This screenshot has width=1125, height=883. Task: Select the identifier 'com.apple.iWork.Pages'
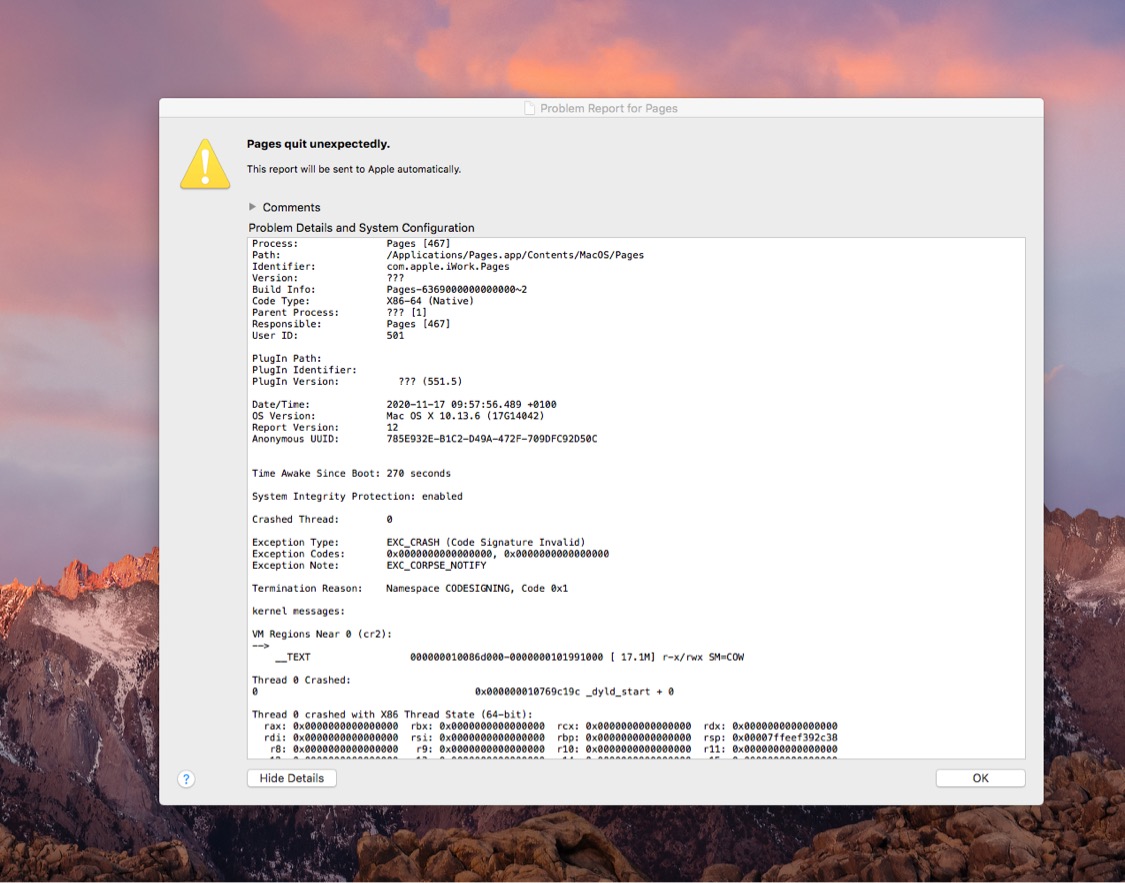[448, 267]
